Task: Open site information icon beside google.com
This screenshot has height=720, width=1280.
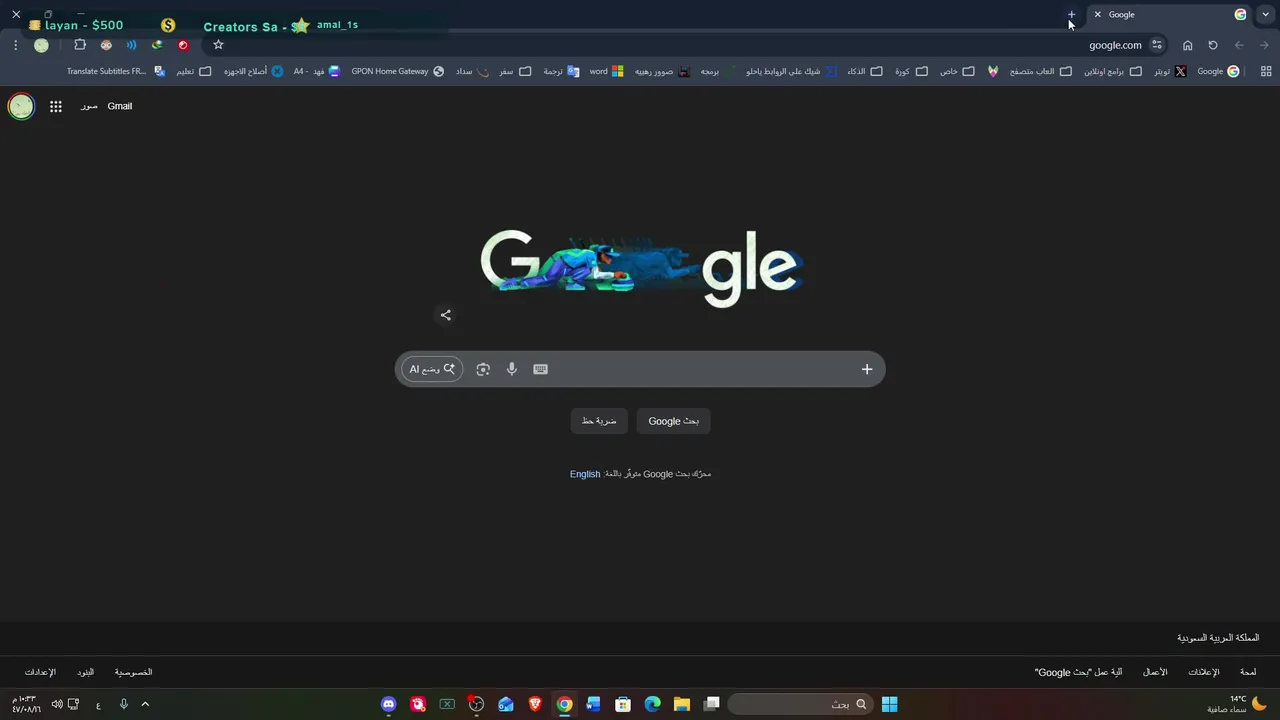Action: pyautogui.click(x=1157, y=45)
